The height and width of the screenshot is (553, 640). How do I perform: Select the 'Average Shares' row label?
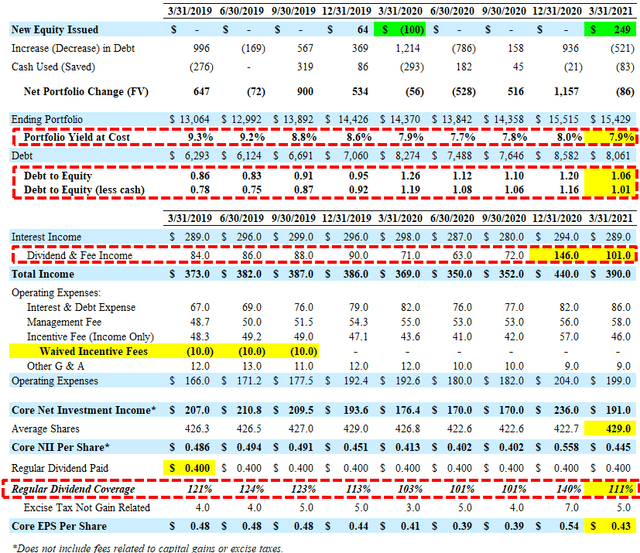pos(45,429)
